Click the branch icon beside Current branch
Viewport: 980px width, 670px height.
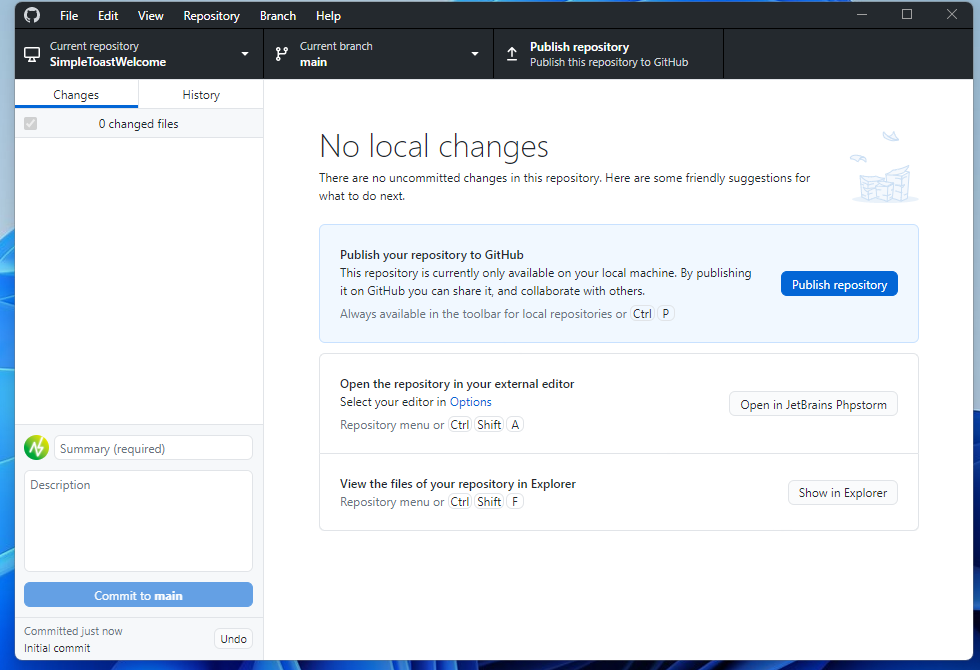[x=281, y=53]
